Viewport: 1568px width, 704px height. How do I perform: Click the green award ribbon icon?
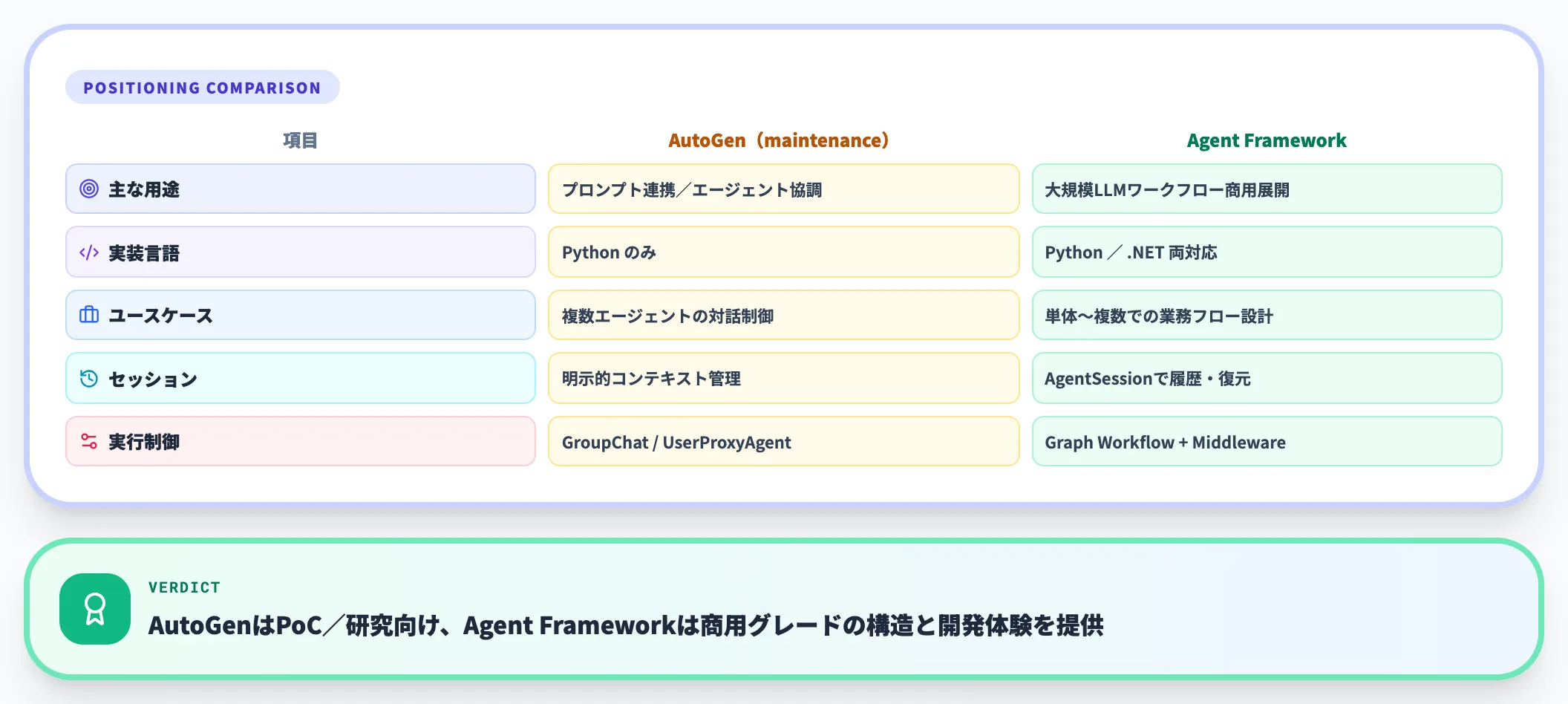pos(95,609)
